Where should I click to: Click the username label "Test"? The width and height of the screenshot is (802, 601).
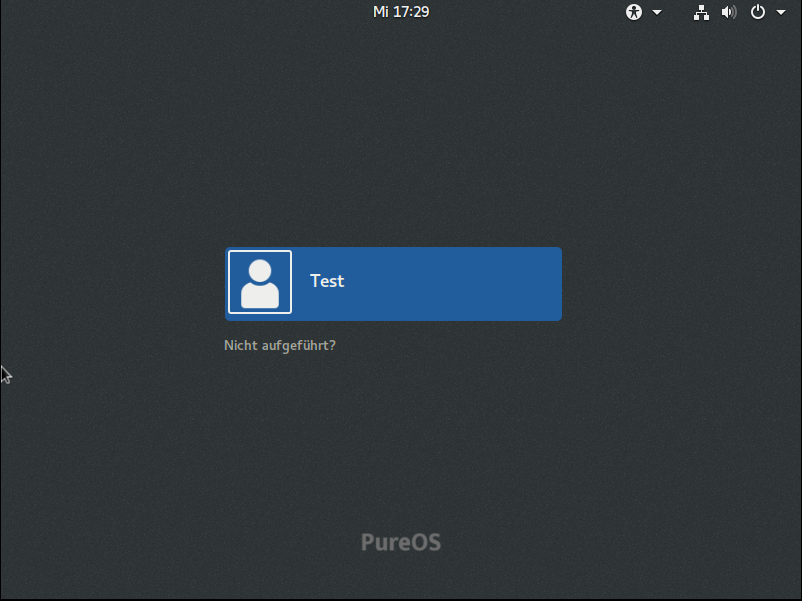(x=327, y=282)
